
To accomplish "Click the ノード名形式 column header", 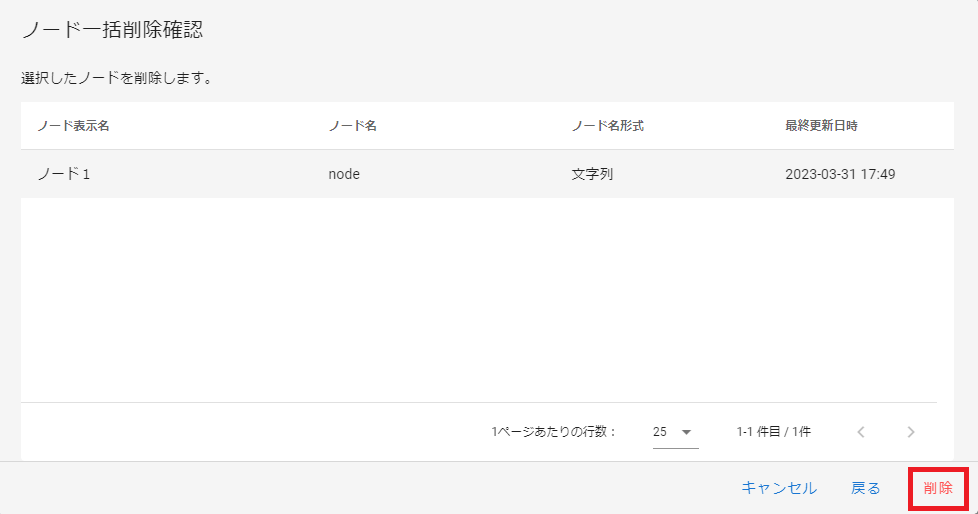I will click(606, 126).
